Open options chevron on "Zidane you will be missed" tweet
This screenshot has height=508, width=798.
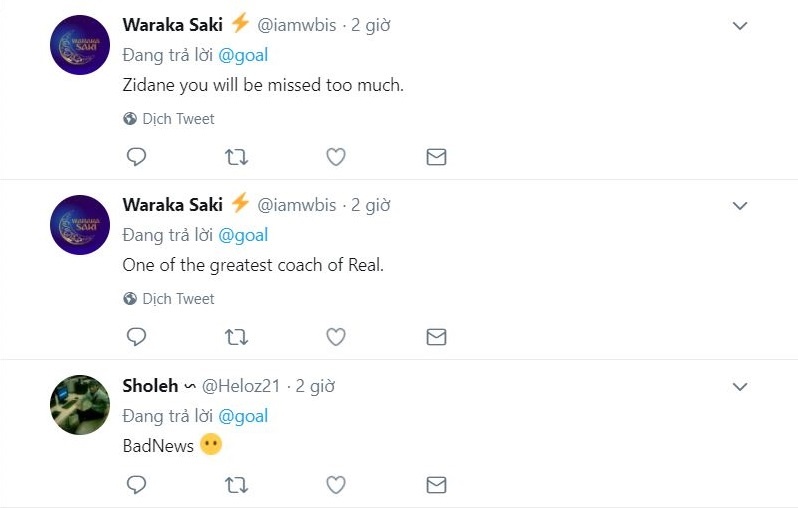point(740,26)
